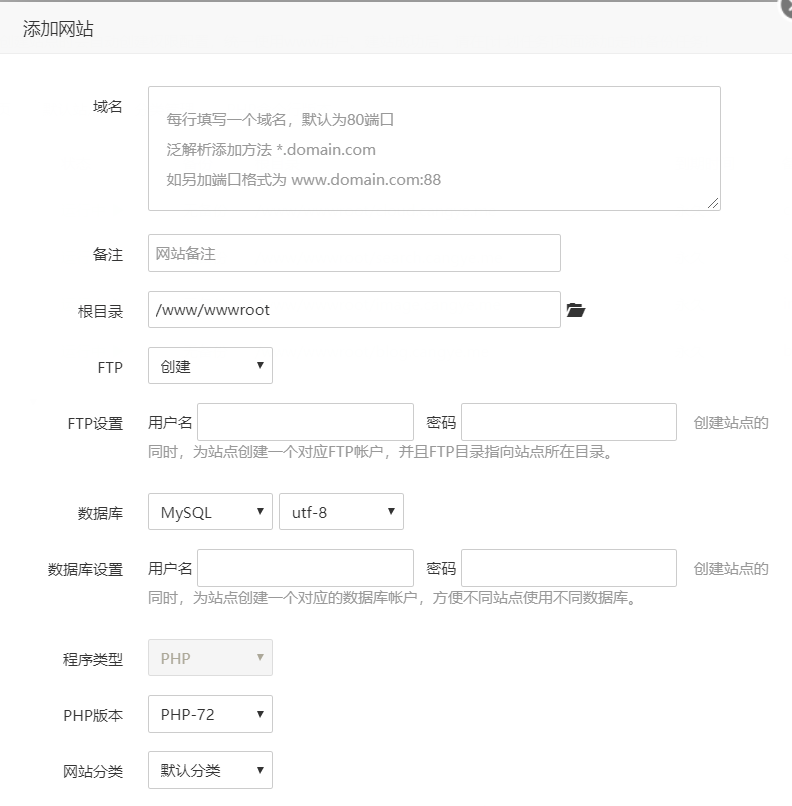The width and height of the screenshot is (792, 806).
Task: Open the utf-8 encoding dropdown
Action: click(x=341, y=511)
